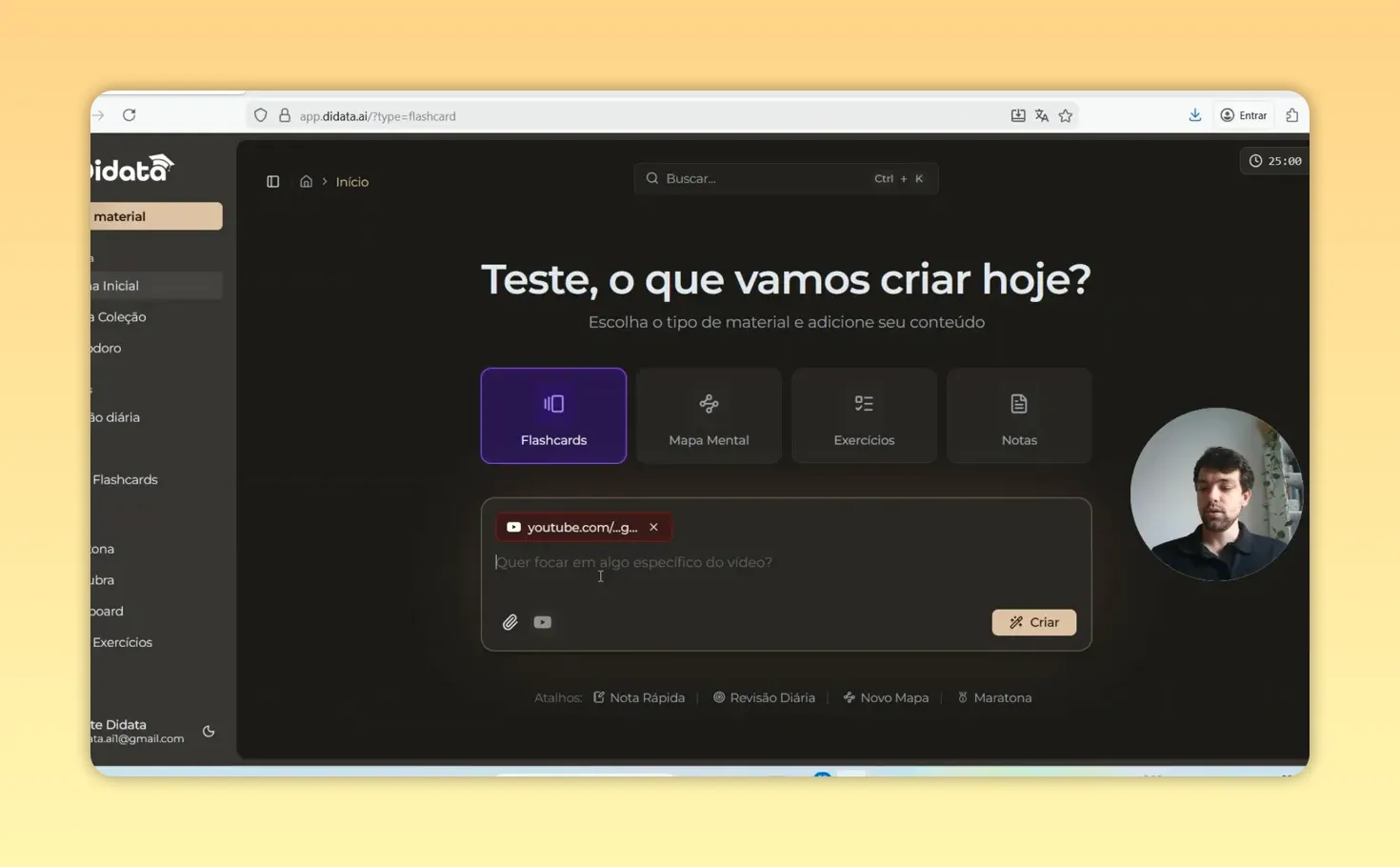Screen dimensions: 1400x867
Task: Click the YouTube icon beside the paperclip
Action: [543, 621]
